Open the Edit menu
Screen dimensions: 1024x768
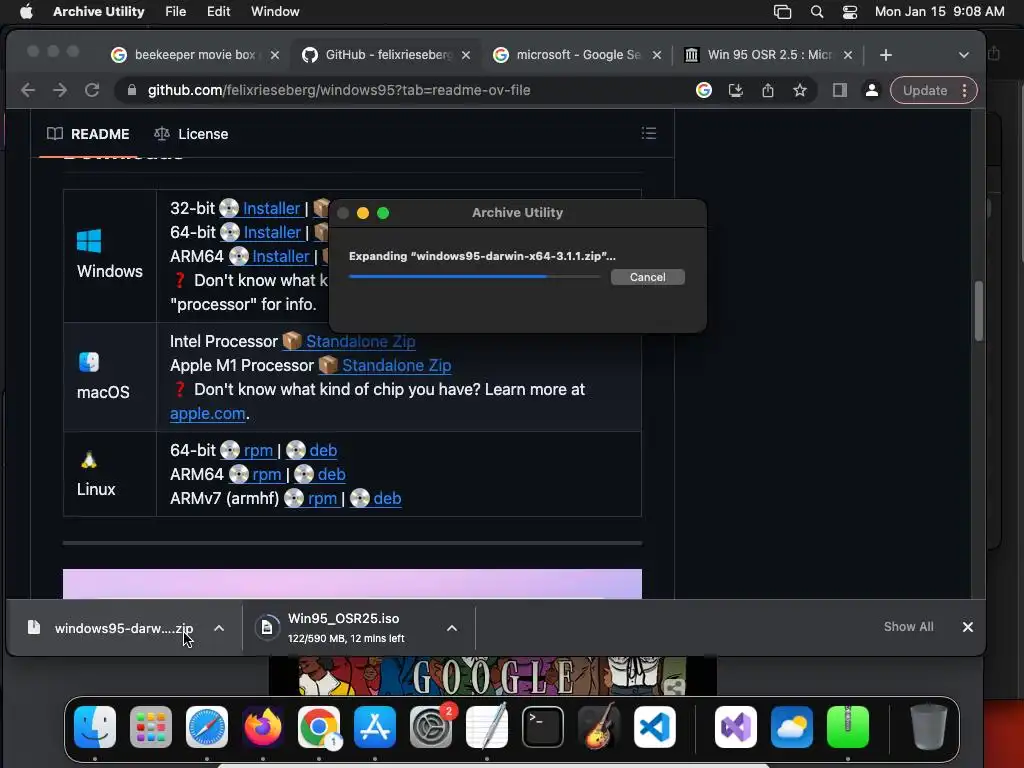tap(218, 12)
